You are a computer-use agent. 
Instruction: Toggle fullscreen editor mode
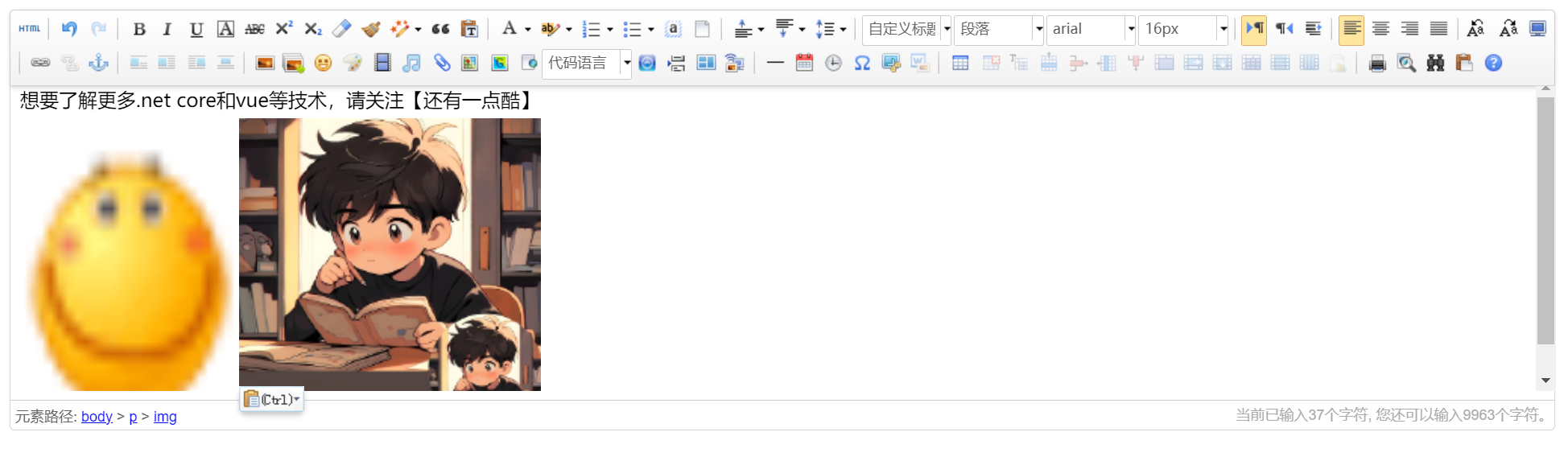pos(1537,29)
